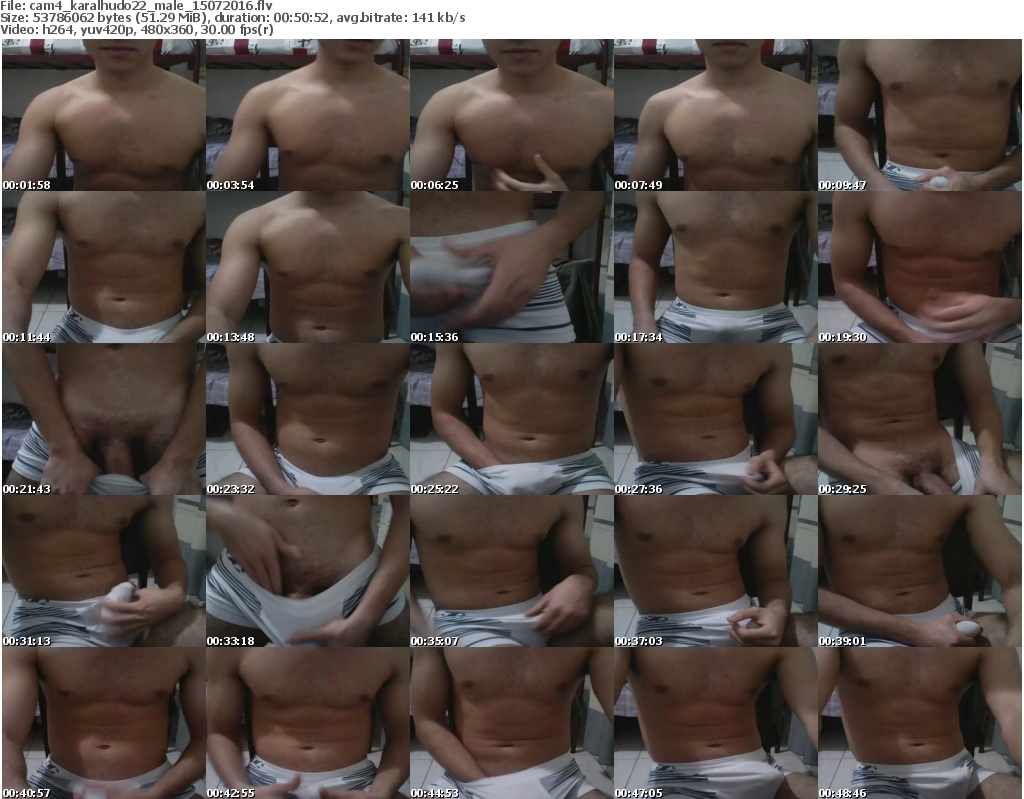The width and height of the screenshot is (1024, 799).
Task: Pick the frame timestamped 00:40:57
Action: pyautogui.click(x=104, y=723)
